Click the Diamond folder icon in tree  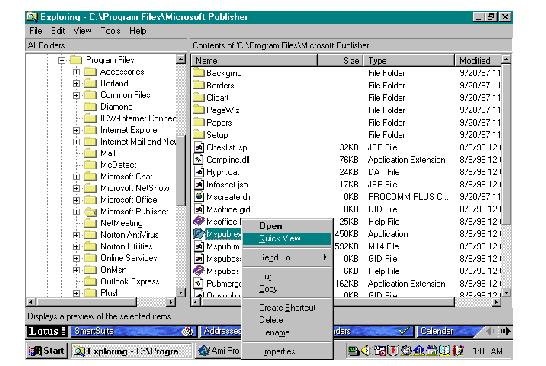[90, 107]
